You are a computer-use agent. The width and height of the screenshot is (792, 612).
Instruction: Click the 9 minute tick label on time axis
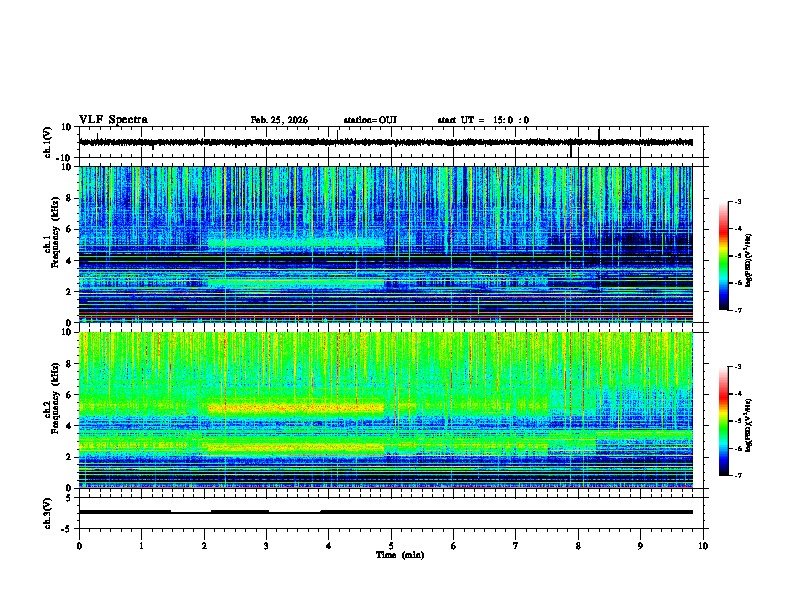coord(640,546)
